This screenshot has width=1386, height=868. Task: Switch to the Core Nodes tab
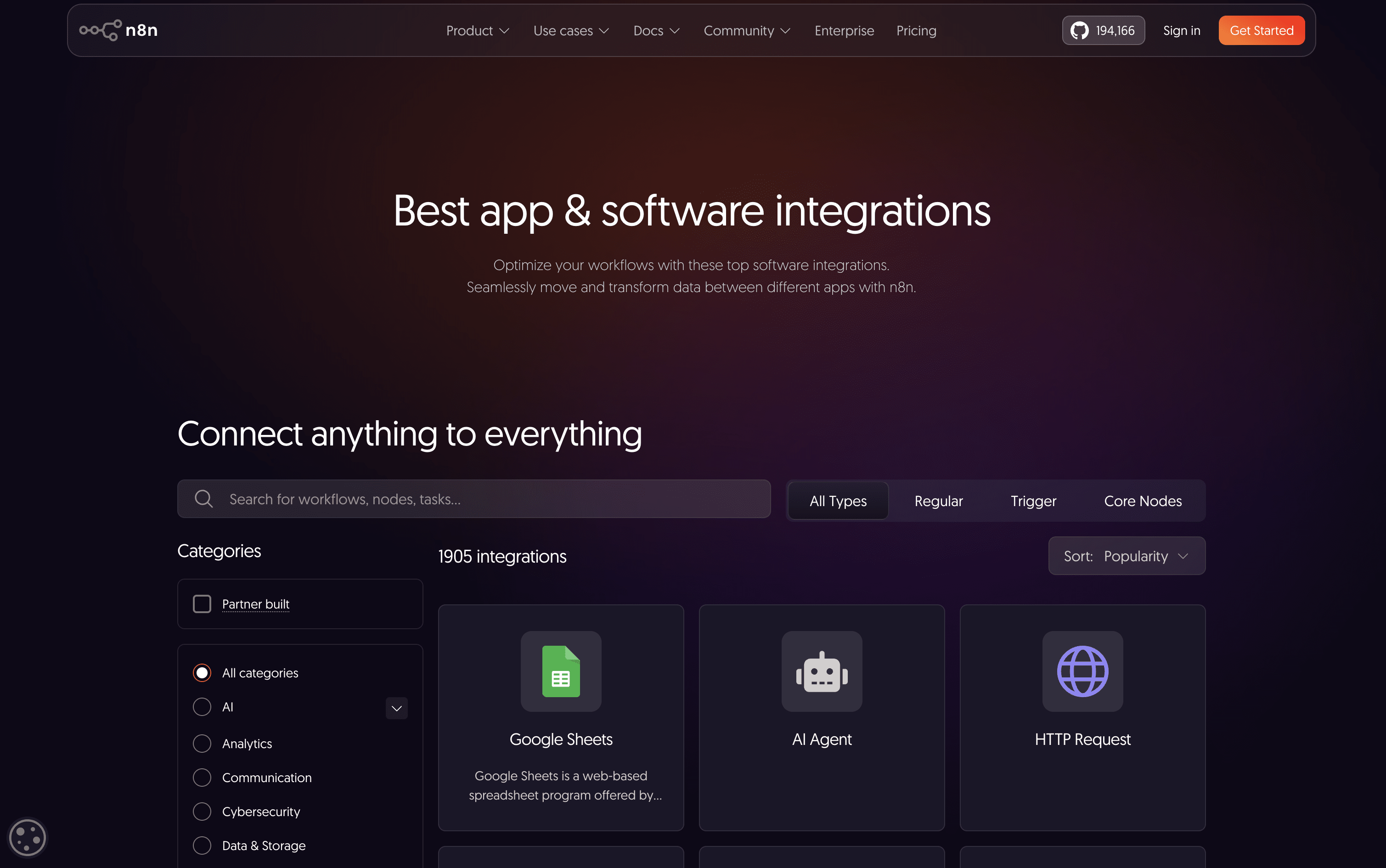pyautogui.click(x=1143, y=501)
